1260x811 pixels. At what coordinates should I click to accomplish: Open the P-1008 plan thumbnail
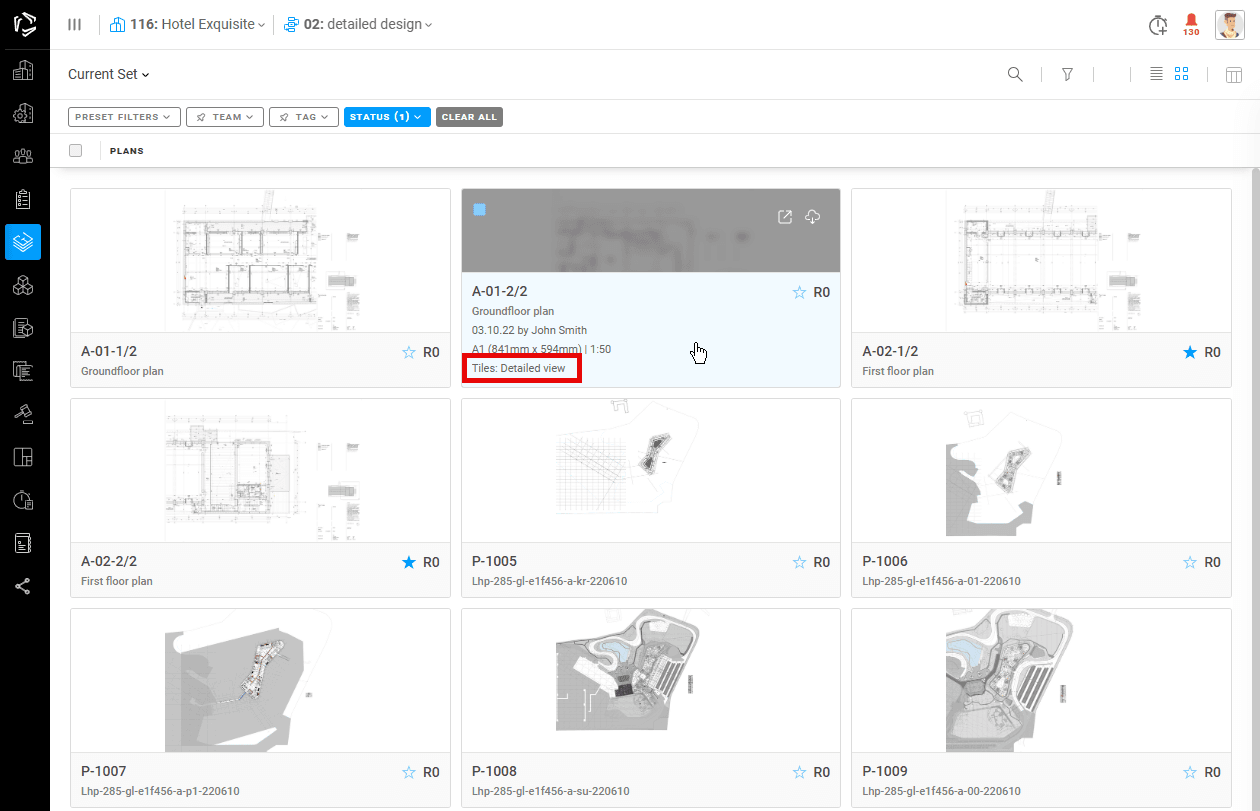pyautogui.click(x=651, y=680)
